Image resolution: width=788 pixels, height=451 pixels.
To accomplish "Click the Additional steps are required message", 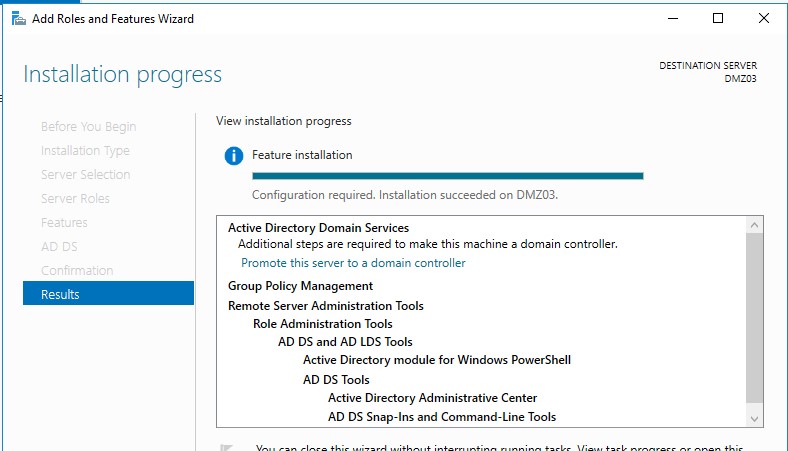I will tap(428, 244).
